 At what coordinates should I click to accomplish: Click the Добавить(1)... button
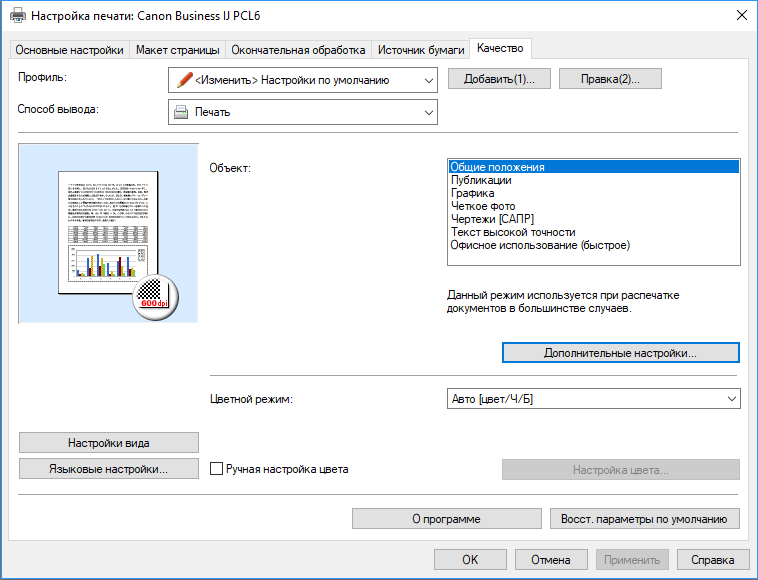click(x=499, y=79)
